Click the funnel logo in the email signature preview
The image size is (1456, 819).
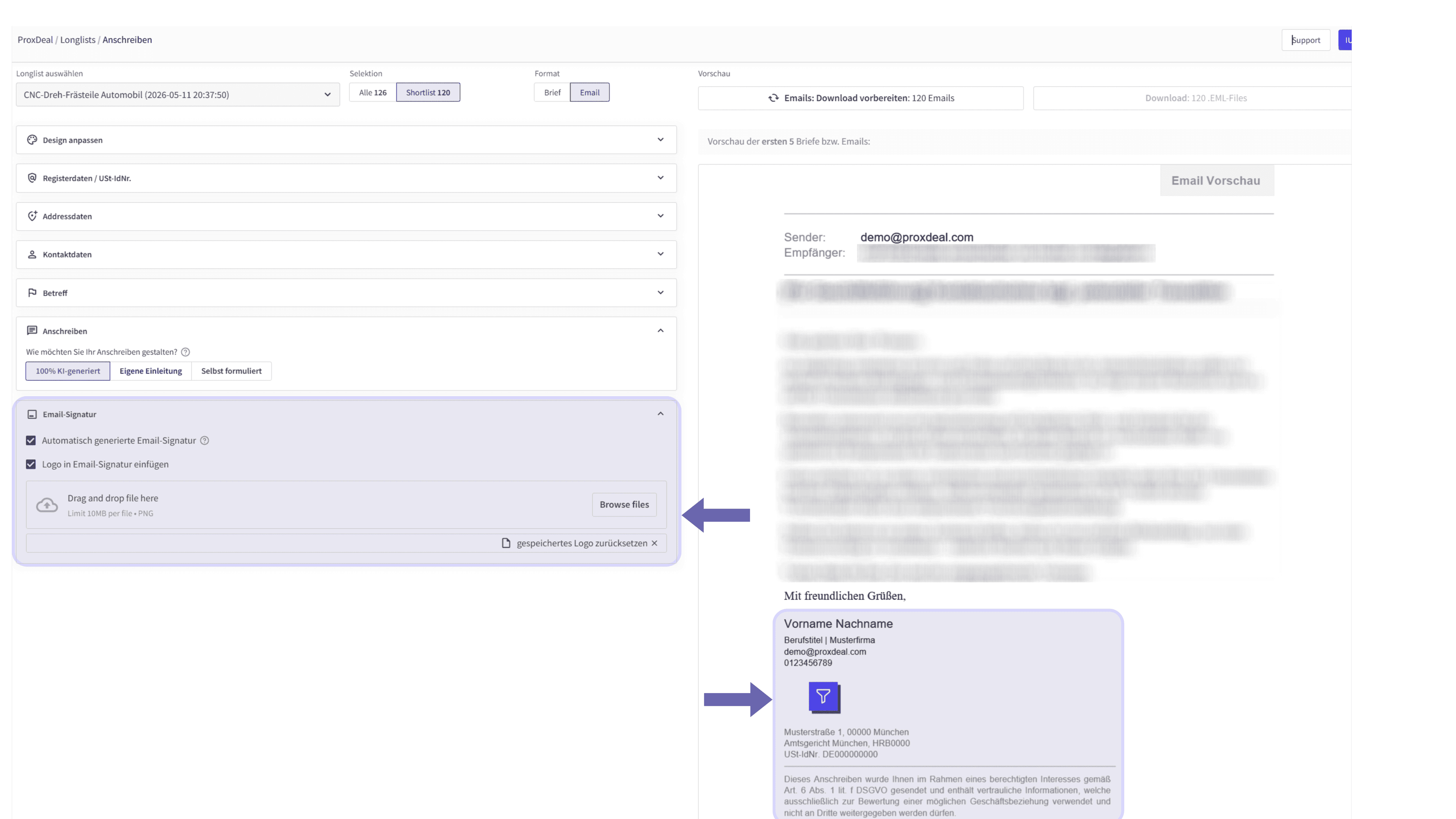tap(824, 698)
